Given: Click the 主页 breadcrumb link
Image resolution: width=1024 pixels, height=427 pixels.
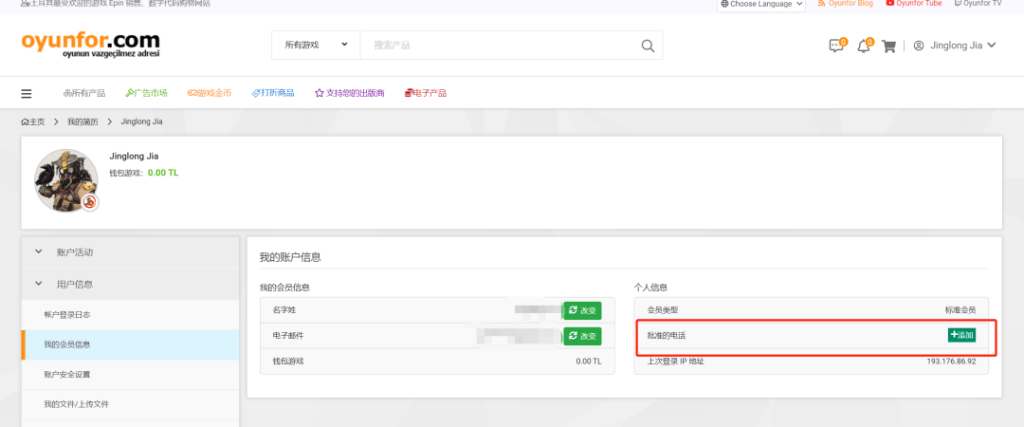Looking at the screenshot, I should 33,122.
